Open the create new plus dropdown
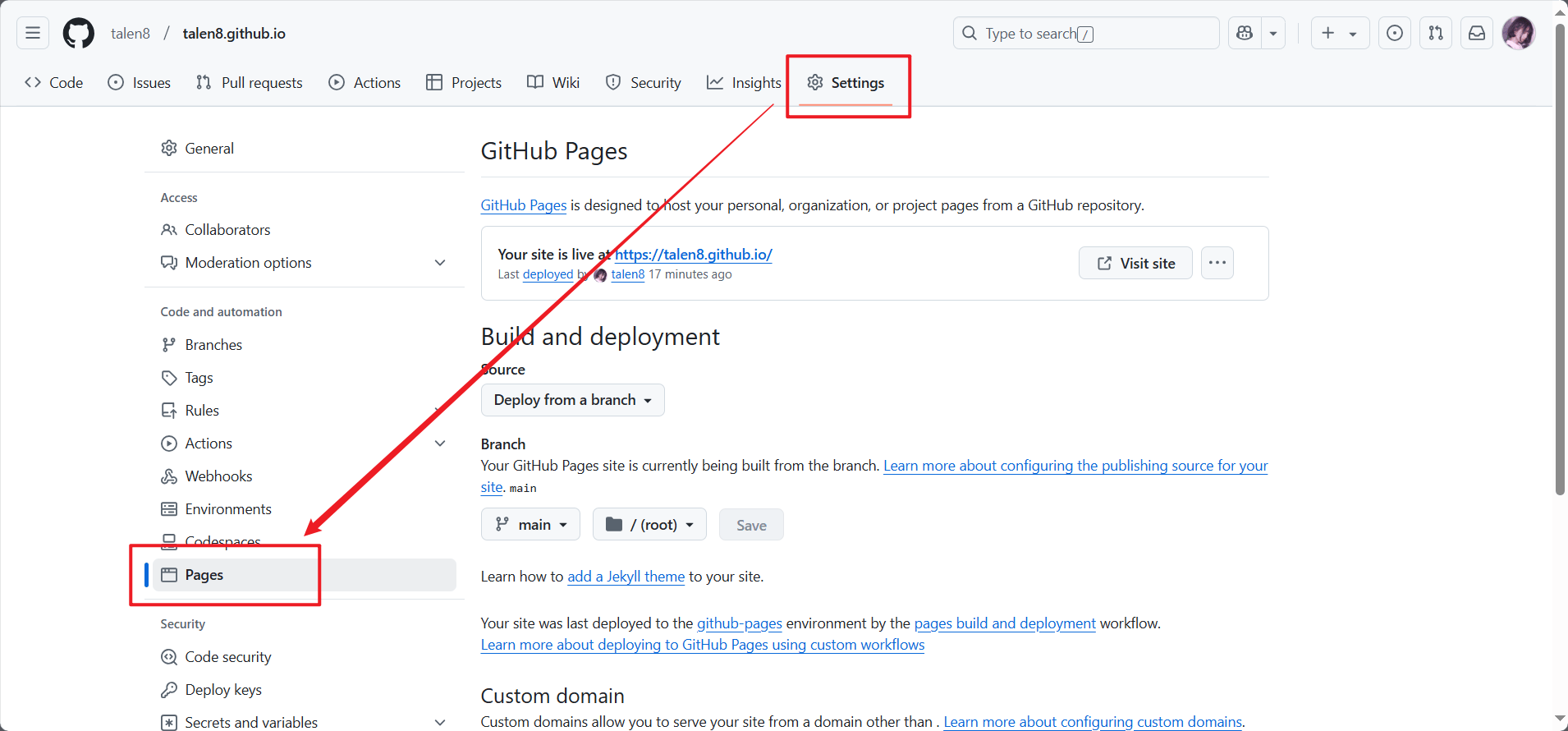This screenshot has height=731, width=1568. click(x=1339, y=33)
